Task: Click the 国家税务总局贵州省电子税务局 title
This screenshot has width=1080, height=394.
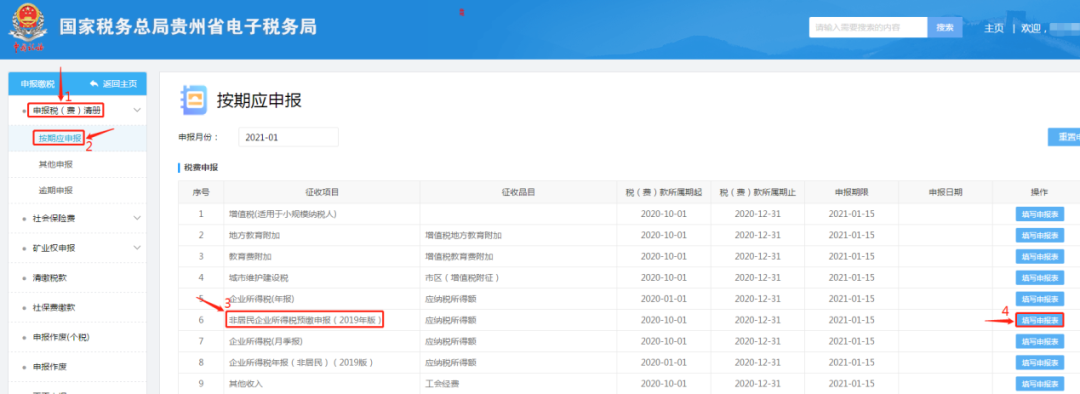Action: [187, 28]
